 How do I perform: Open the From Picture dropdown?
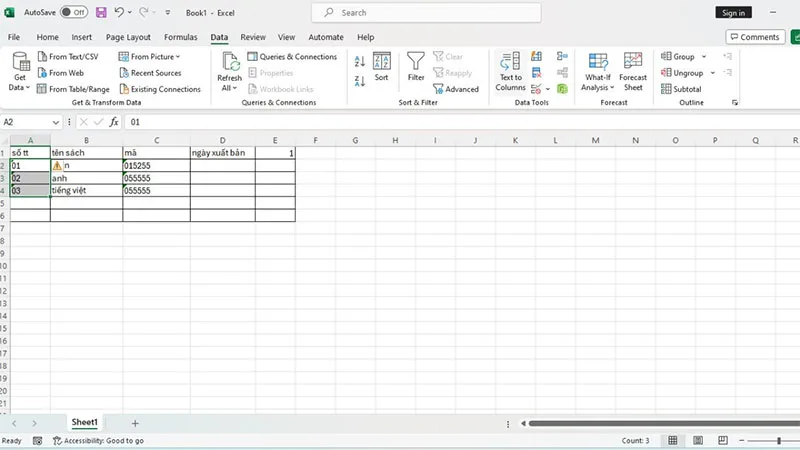149,57
